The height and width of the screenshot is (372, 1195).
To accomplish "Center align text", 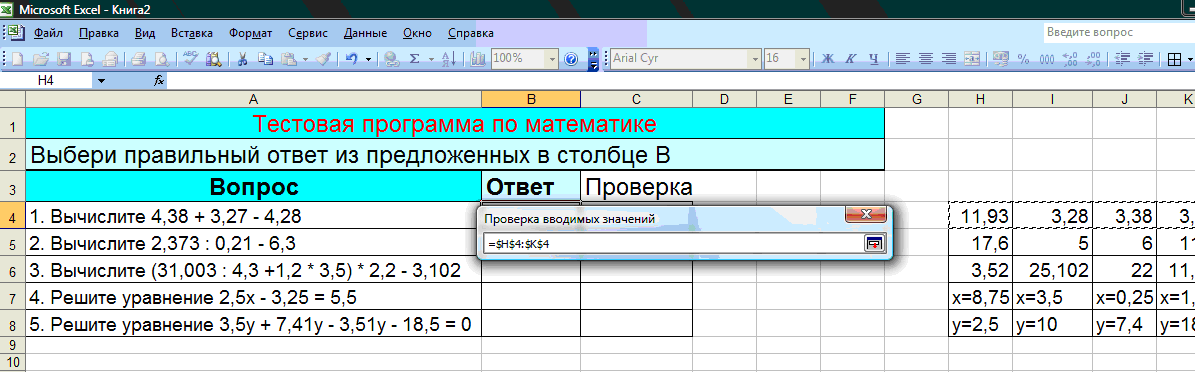I will click(x=926, y=59).
